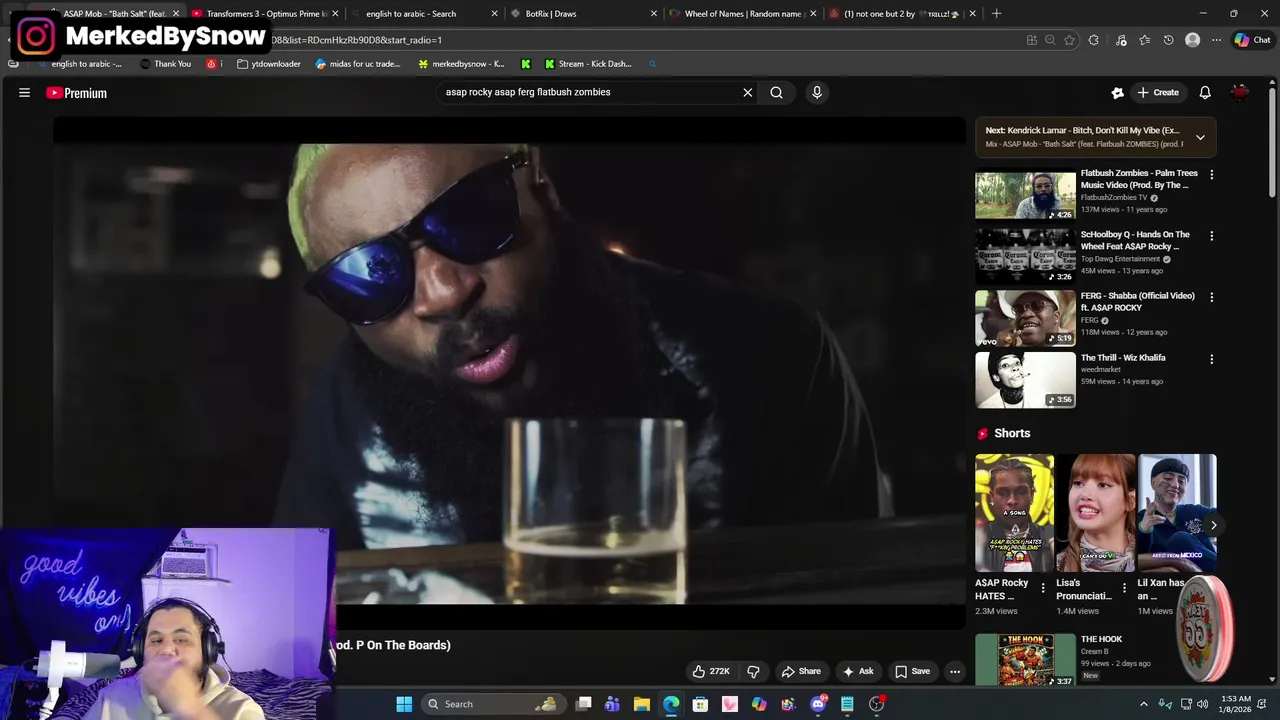This screenshot has width=1280, height=720.
Task: Open options for Flatbush Zombies Palm Trees video
Action: [x=1211, y=174]
